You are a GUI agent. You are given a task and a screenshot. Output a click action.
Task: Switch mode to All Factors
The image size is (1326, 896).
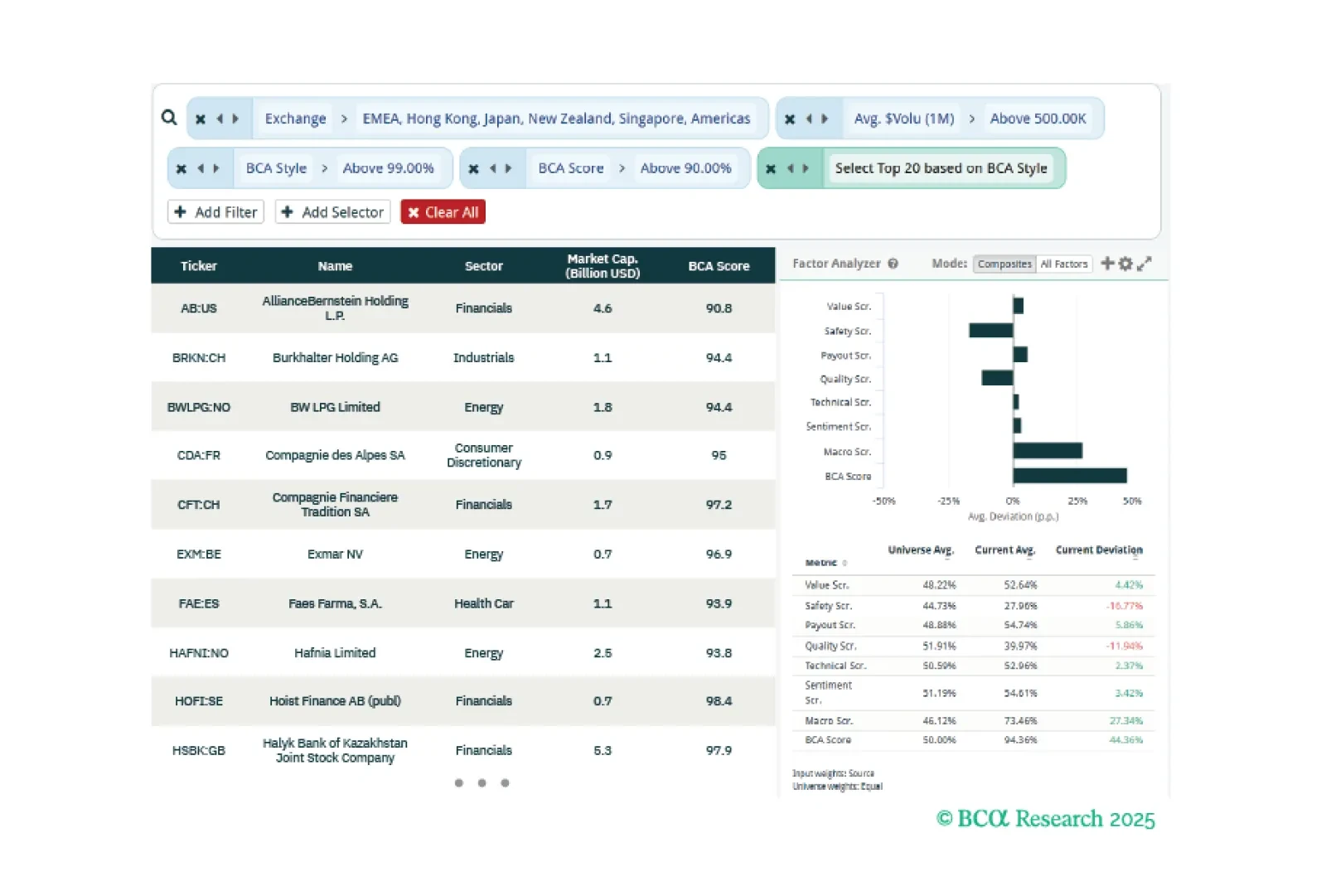(x=1064, y=264)
